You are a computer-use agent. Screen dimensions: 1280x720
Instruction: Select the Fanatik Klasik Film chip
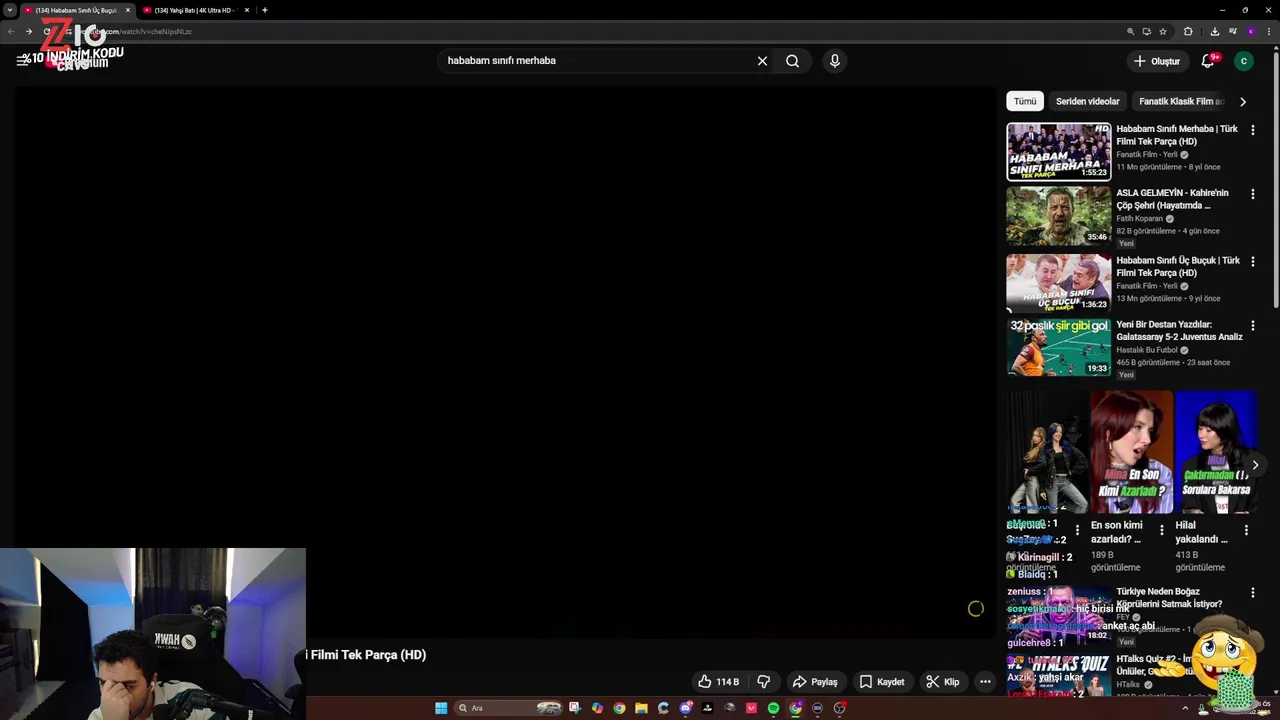click(x=1181, y=101)
